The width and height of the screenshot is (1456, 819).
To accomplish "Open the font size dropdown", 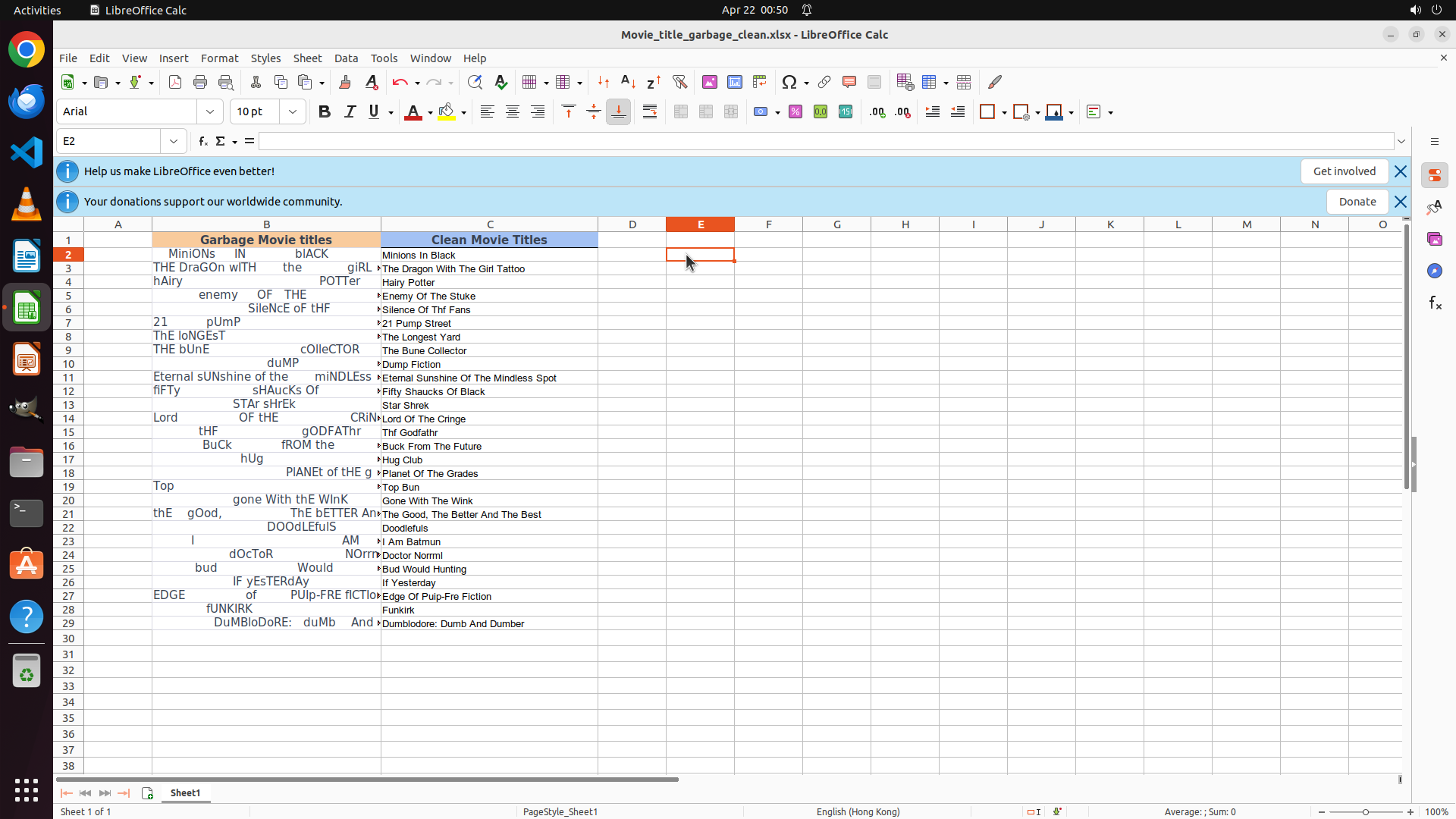I will click(x=293, y=111).
